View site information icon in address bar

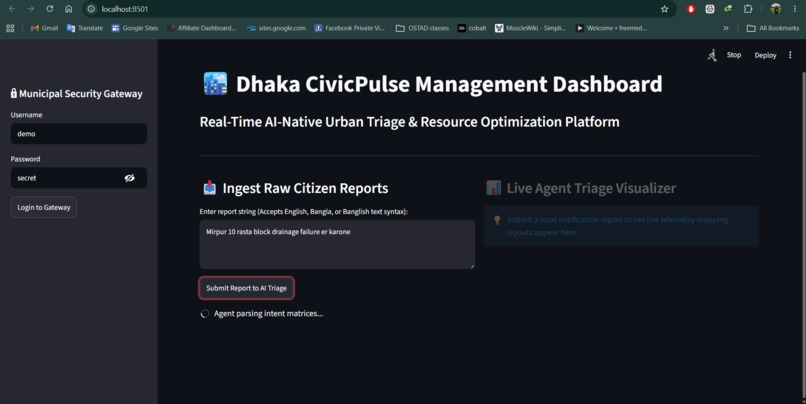tap(91, 9)
